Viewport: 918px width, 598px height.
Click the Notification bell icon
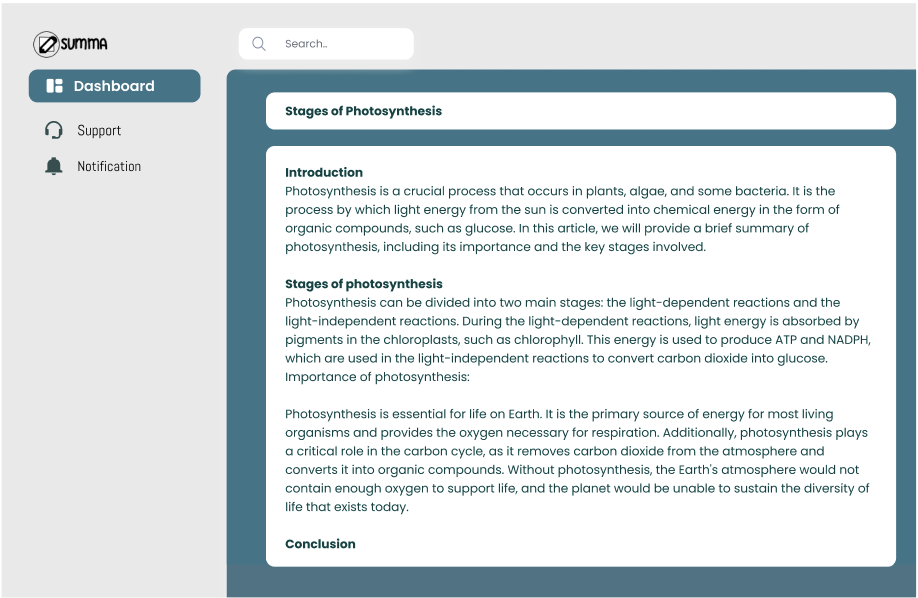pyautogui.click(x=54, y=166)
